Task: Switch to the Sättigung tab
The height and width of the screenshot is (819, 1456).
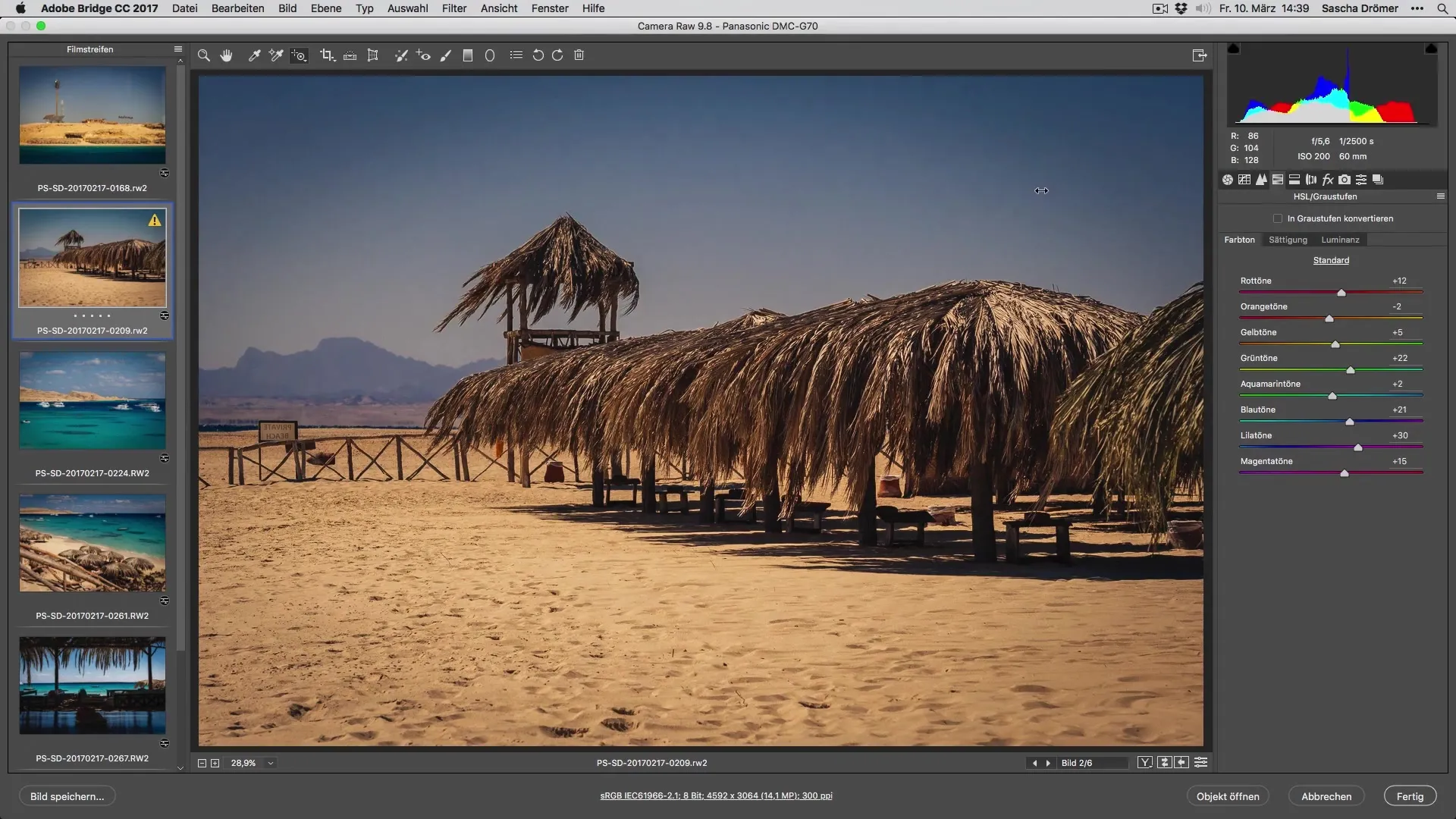Action: click(x=1288, y=240)
